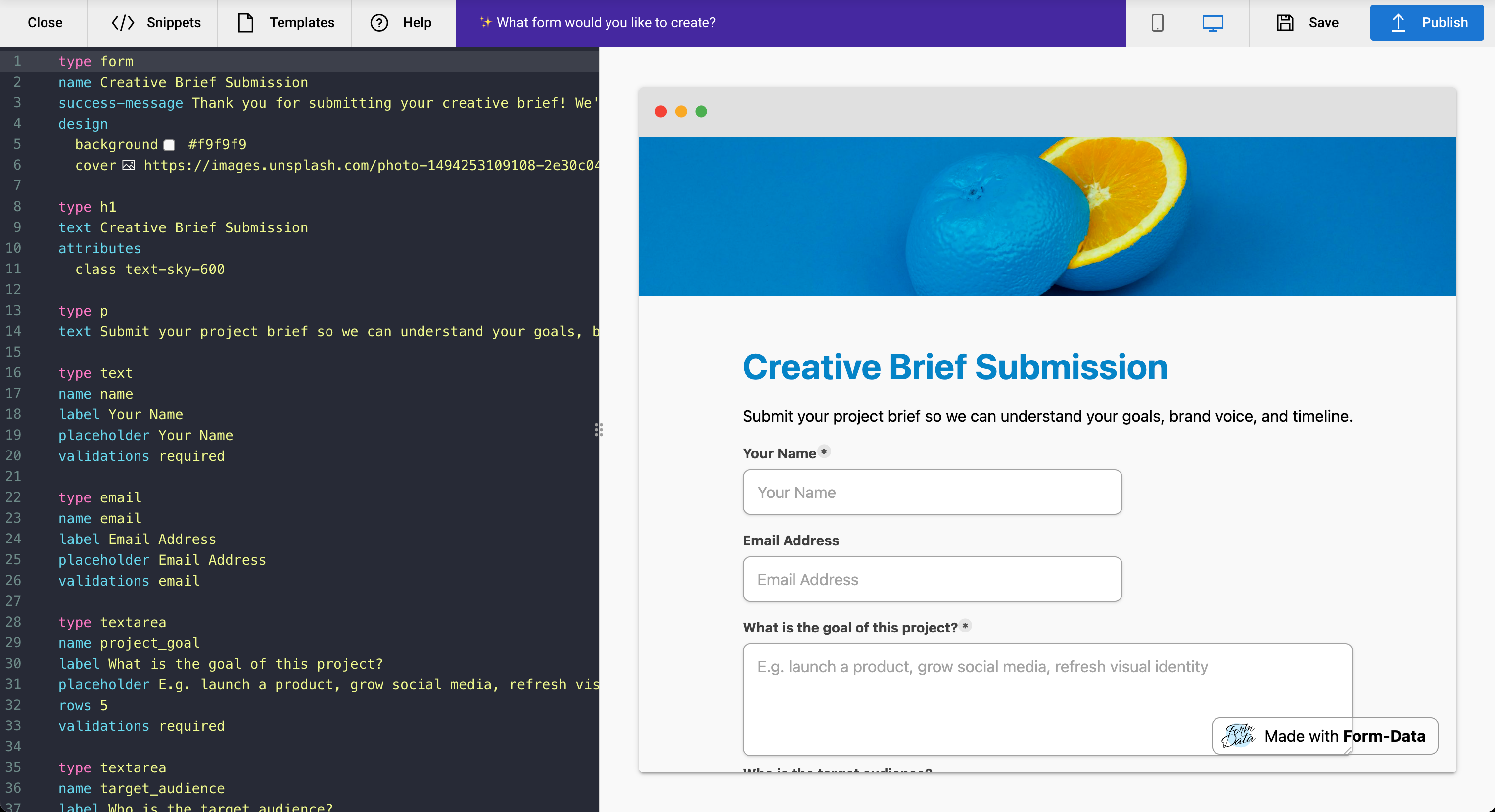The width and height of the screenshot is (1495, 812).
Task: Close the form editor
Action: (45, 23)
